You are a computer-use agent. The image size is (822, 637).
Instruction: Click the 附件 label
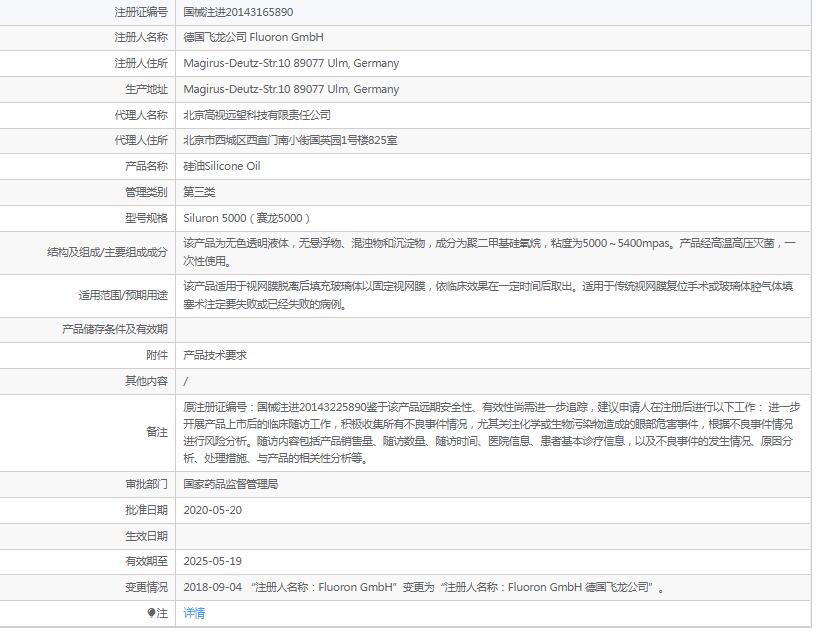(x=157, y=355)
